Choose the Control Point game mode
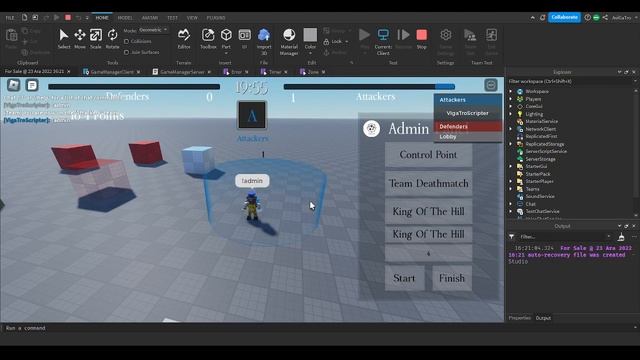The width and height of the screenshot is (640, 360). point(428,155)
